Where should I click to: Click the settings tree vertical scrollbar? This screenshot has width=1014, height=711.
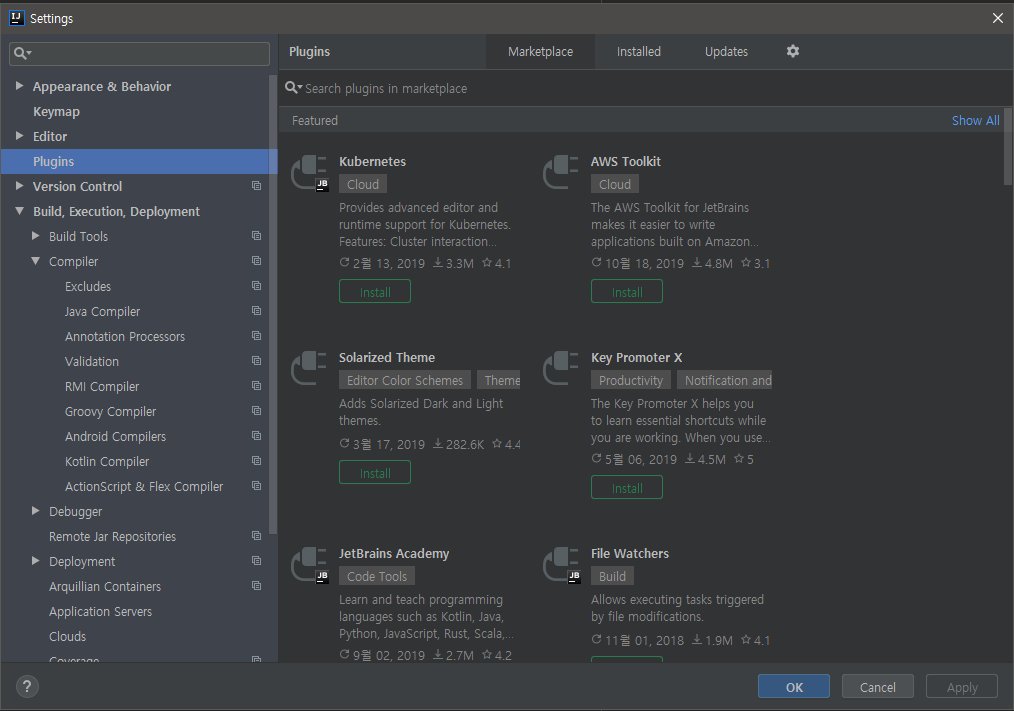pos(273,304)
